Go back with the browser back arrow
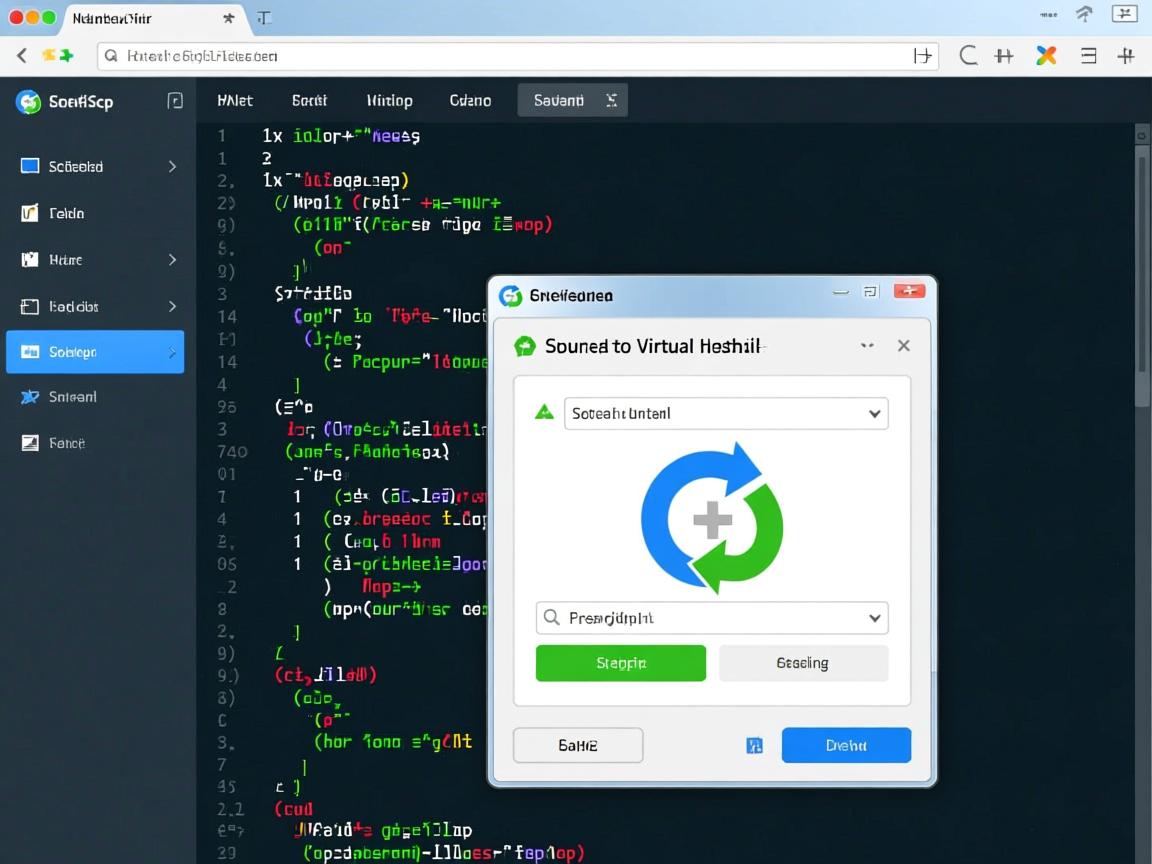The image size is (1152, 864). click(x=21, y=56)
